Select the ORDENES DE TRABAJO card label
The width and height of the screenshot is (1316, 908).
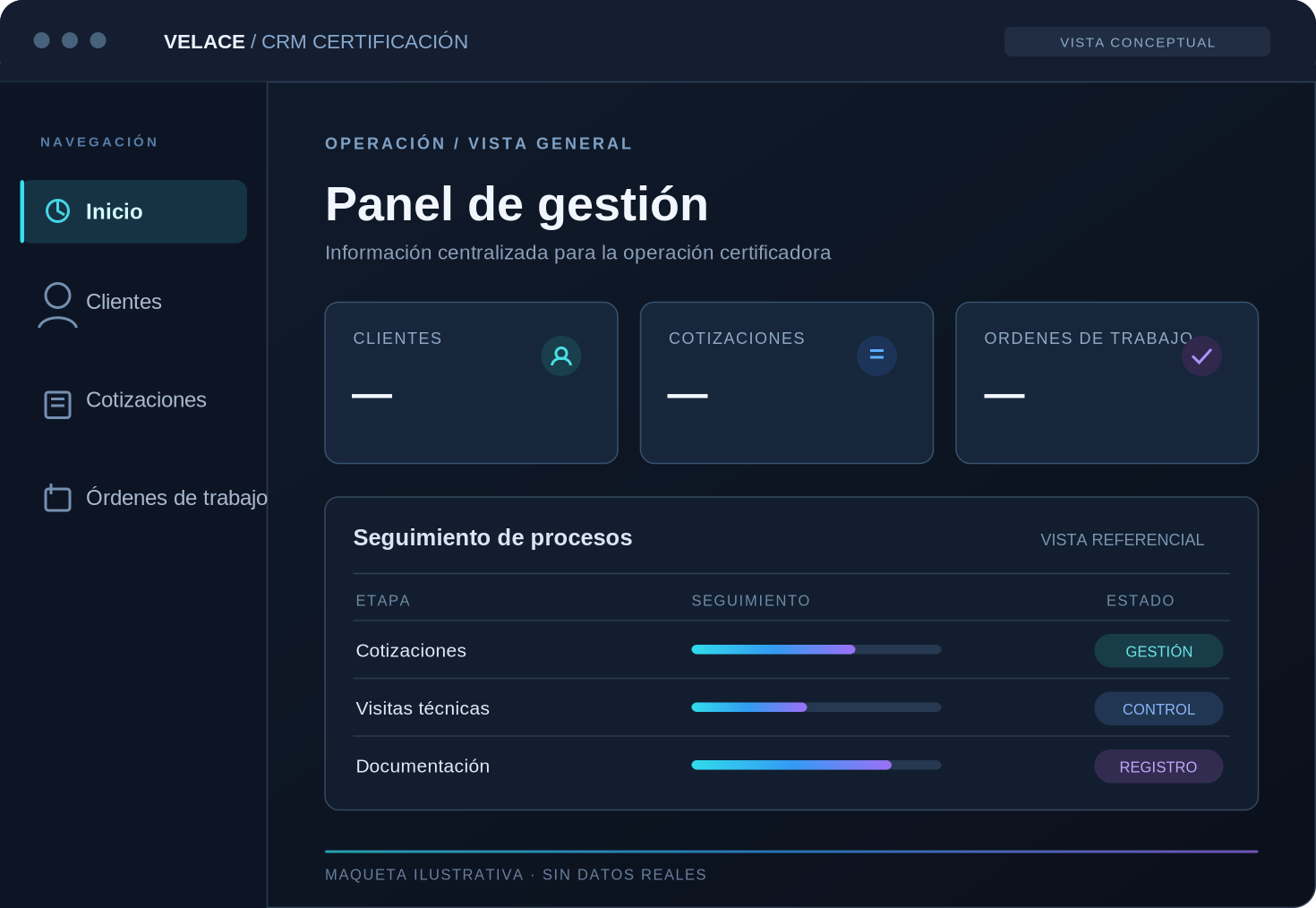1089,338
